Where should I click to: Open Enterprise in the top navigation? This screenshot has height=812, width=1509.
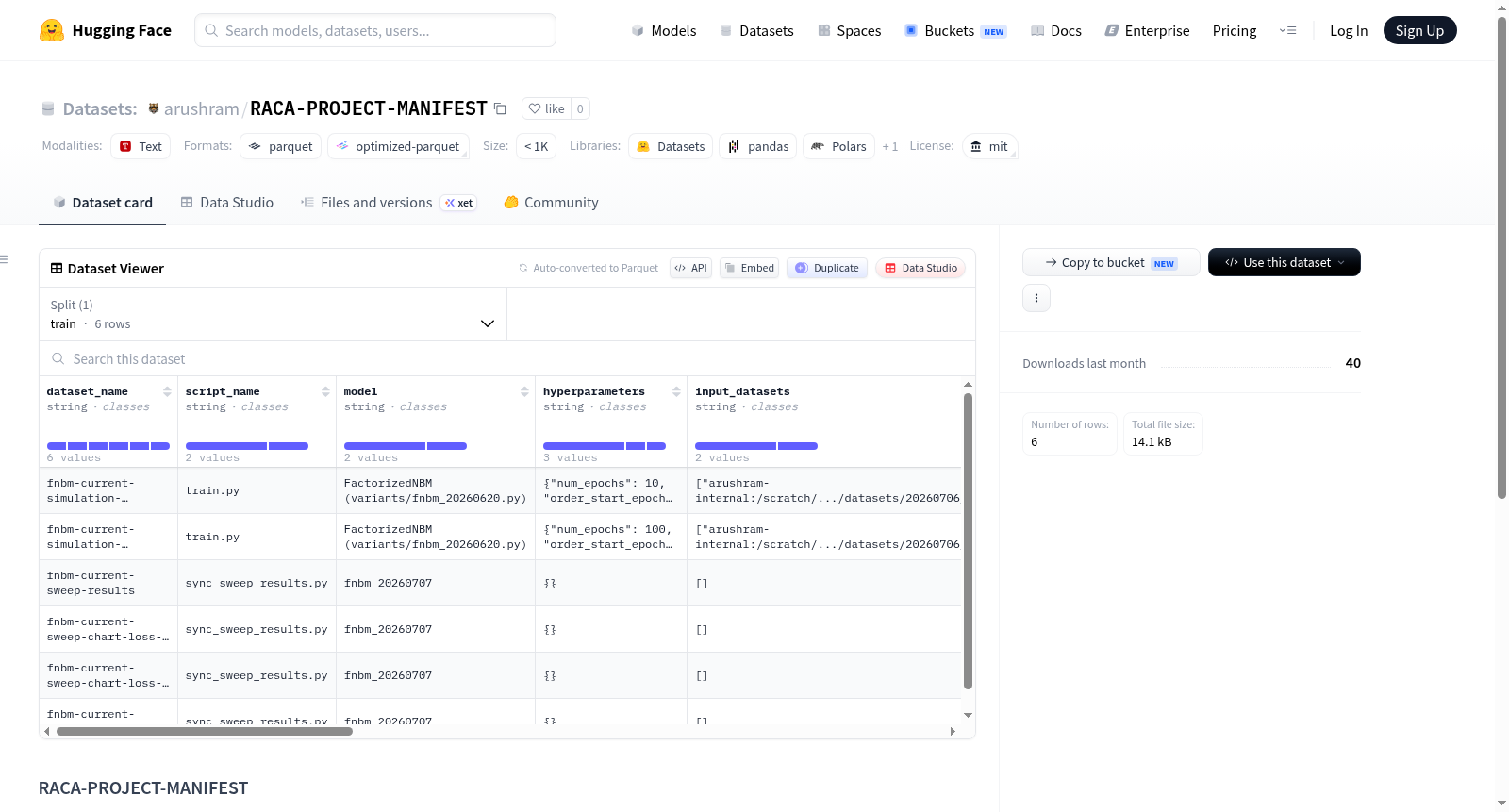(1147, 30)
